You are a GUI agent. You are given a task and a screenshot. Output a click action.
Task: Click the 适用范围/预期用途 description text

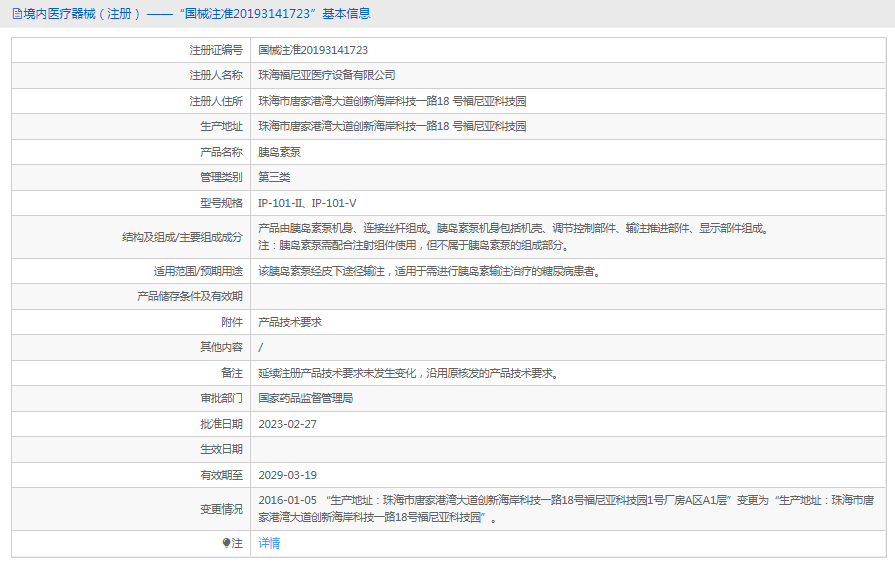coord(428,271)
